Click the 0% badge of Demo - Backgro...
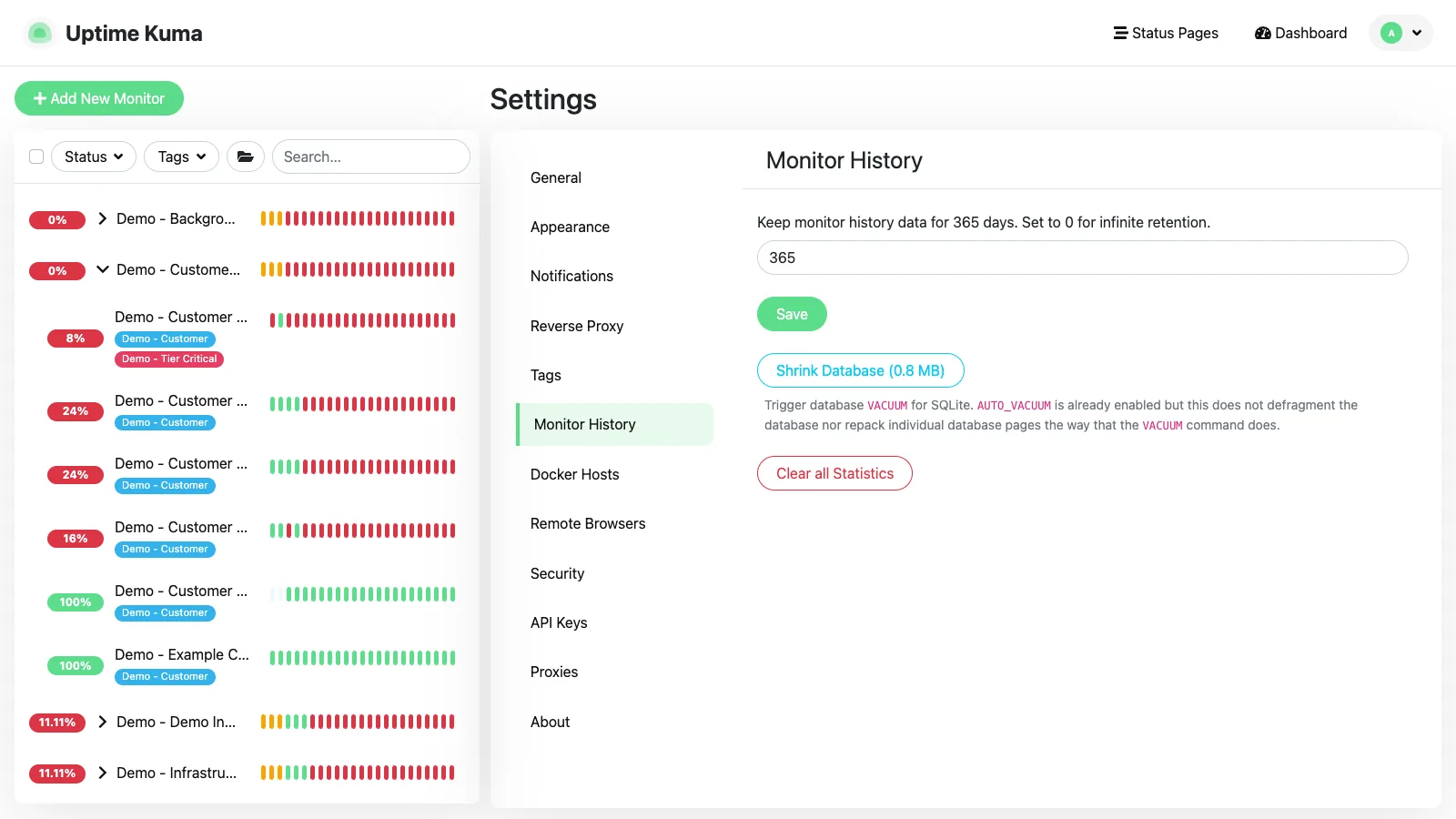This screenshot has width=1456, height=819. [x=57, y=219]
